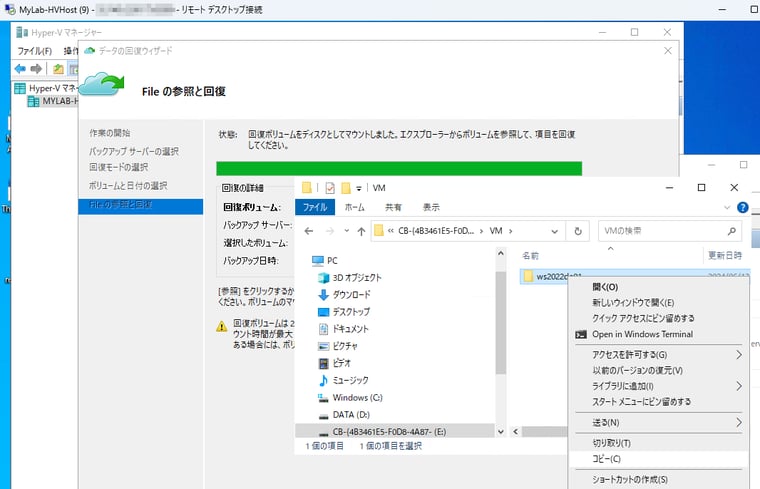
Task: Open the recent locations dropdown arrow
Action: (347, 231)
